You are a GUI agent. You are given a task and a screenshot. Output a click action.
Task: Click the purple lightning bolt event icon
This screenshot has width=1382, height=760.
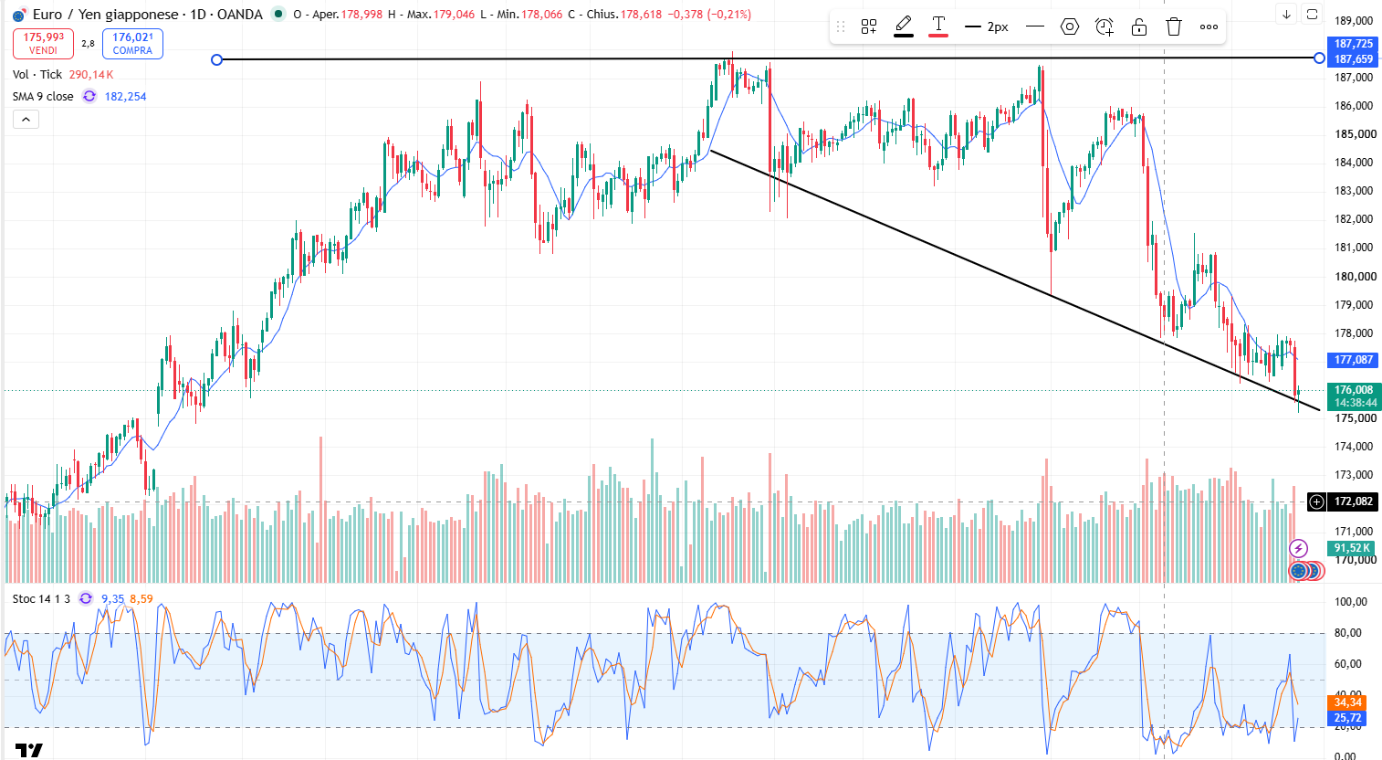tap(1298, 548)
